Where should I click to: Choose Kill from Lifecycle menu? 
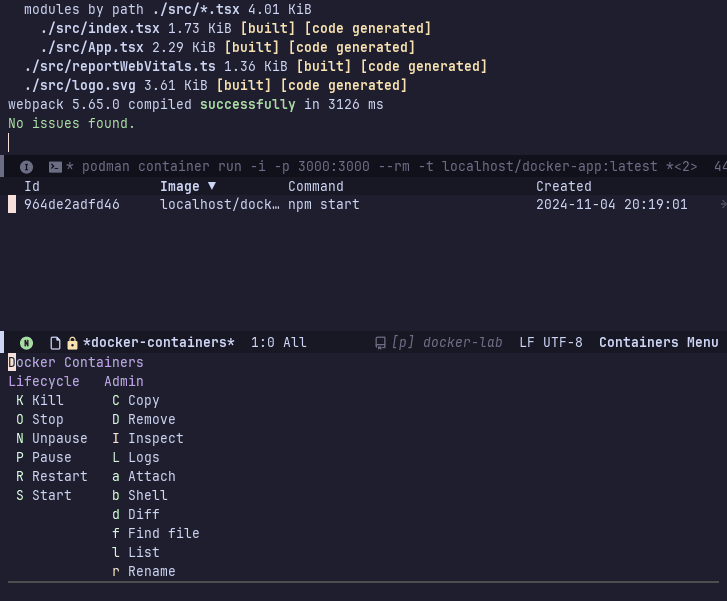(47, 400)
